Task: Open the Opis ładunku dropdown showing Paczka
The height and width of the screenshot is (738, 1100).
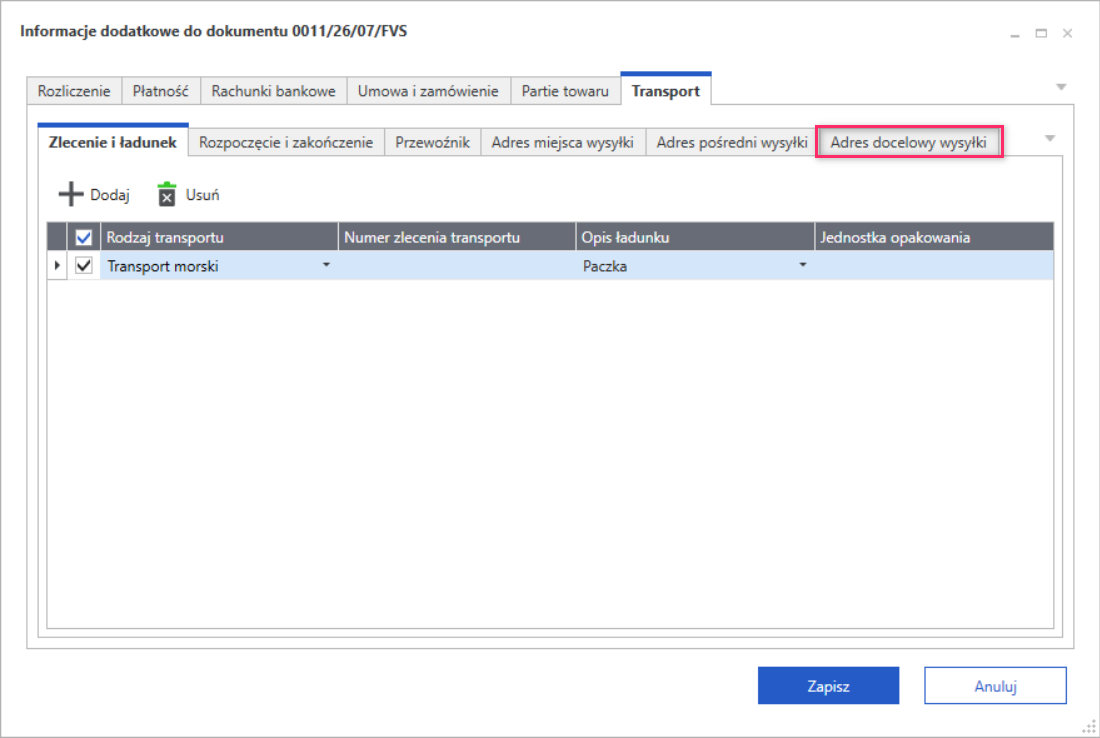Action: (803, 265)
